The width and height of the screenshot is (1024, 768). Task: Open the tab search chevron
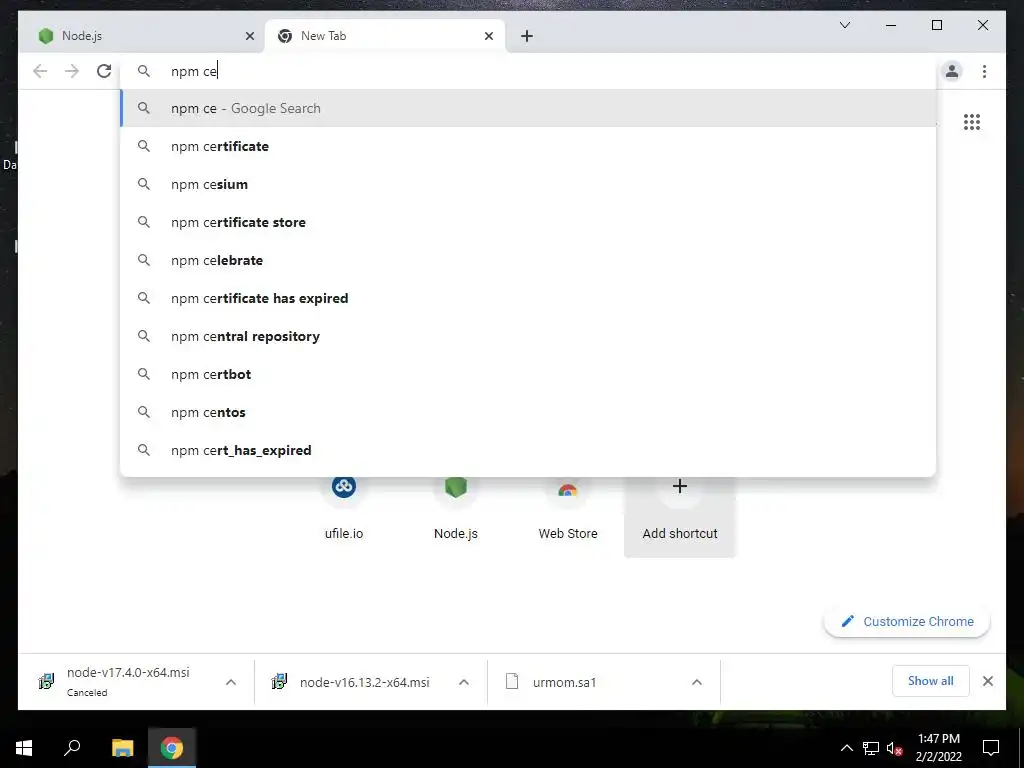click(x=844, y=25)
